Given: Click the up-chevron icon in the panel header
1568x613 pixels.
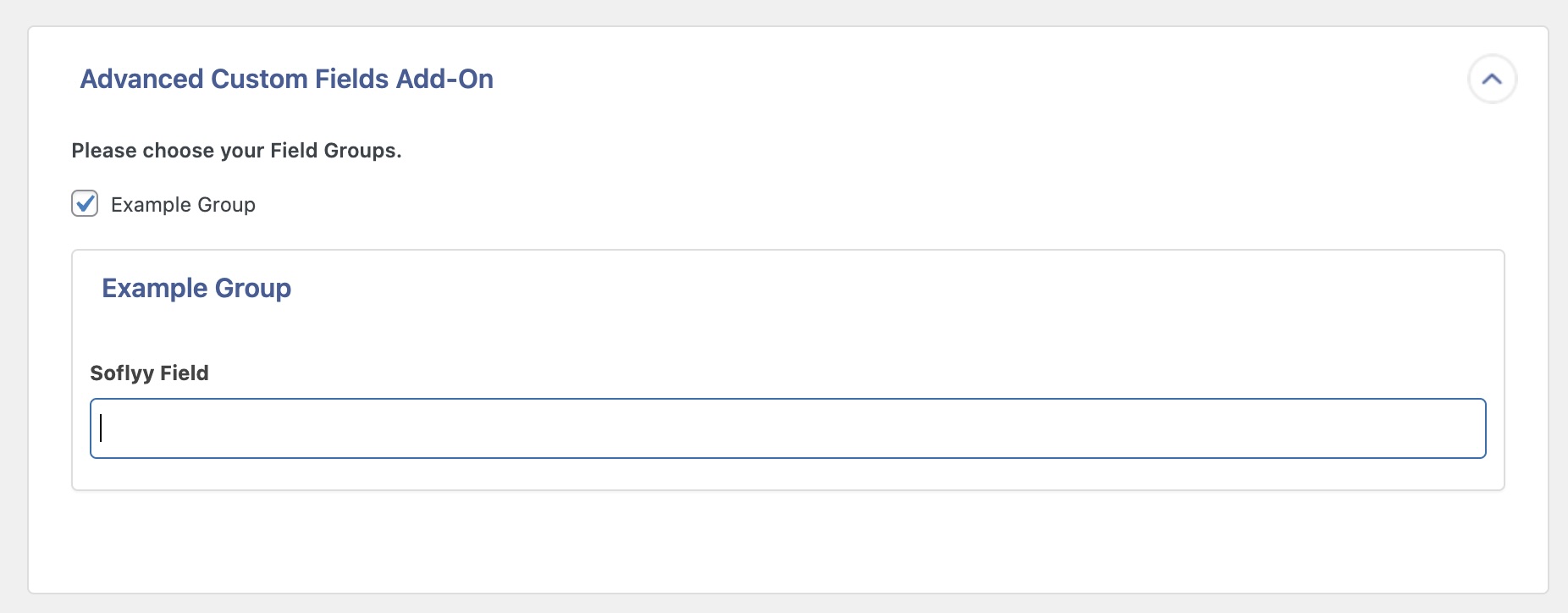Looking at the screenshot, I should pos(1492,79).
